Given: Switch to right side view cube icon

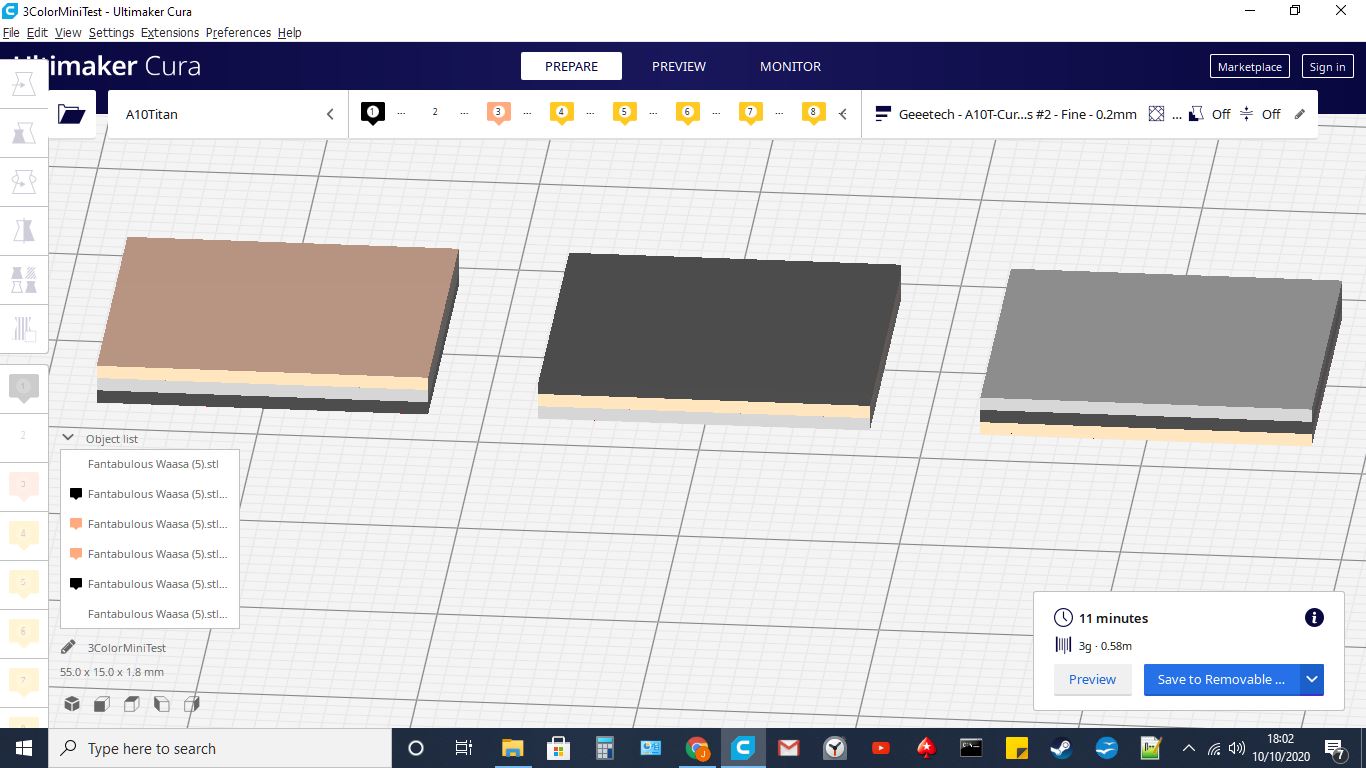Looking at the screenshot, I should tap(191, 704).
